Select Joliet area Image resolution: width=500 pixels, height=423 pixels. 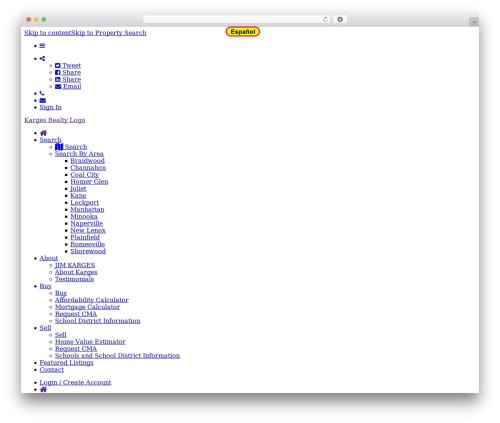click(78, 189)
